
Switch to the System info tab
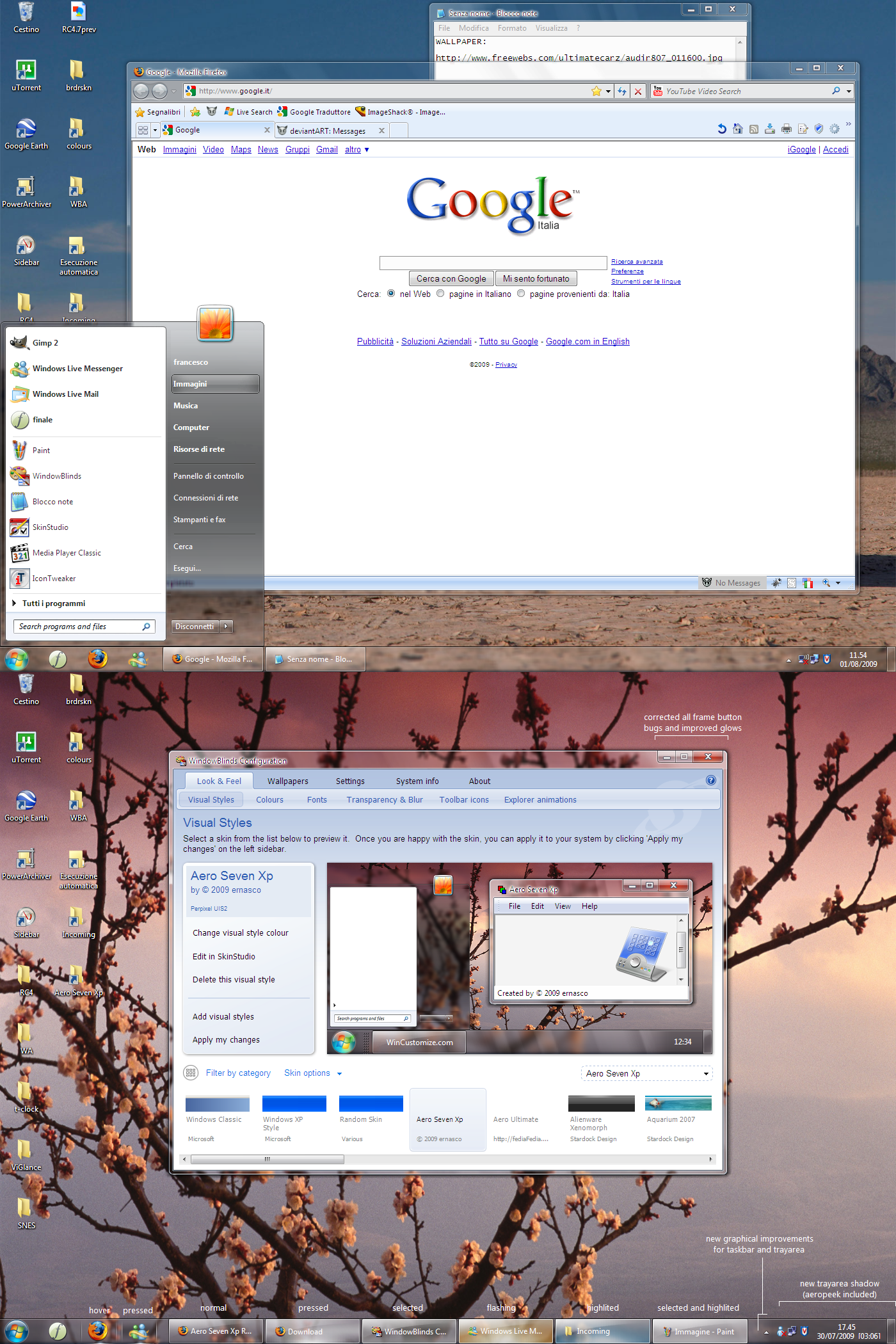[x=417, y=781]
